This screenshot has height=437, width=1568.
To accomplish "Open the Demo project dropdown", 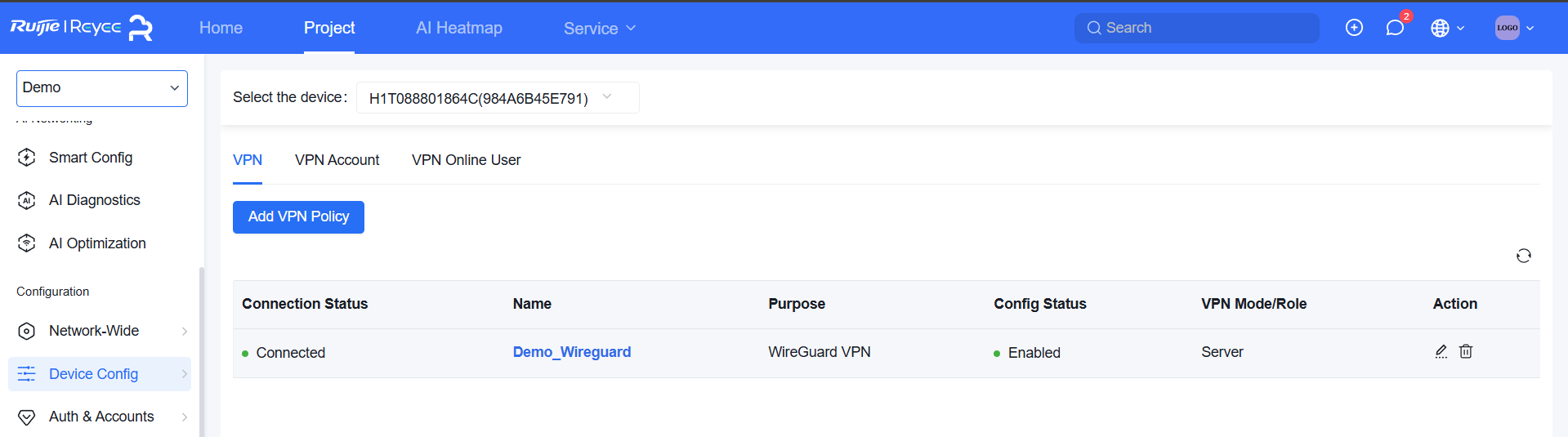I will click(102, 88).
